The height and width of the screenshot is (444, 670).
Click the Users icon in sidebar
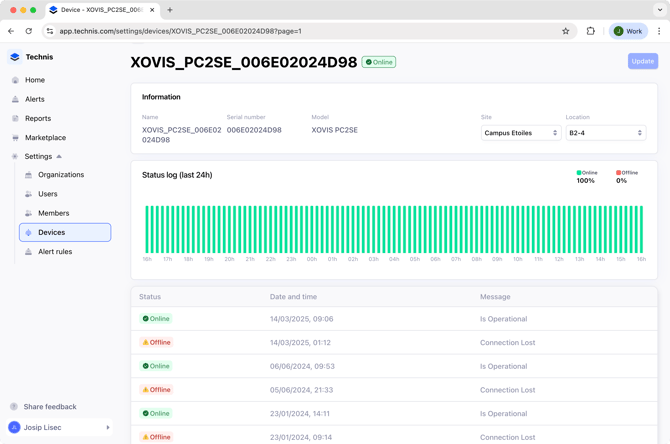[x=29, y=194]
